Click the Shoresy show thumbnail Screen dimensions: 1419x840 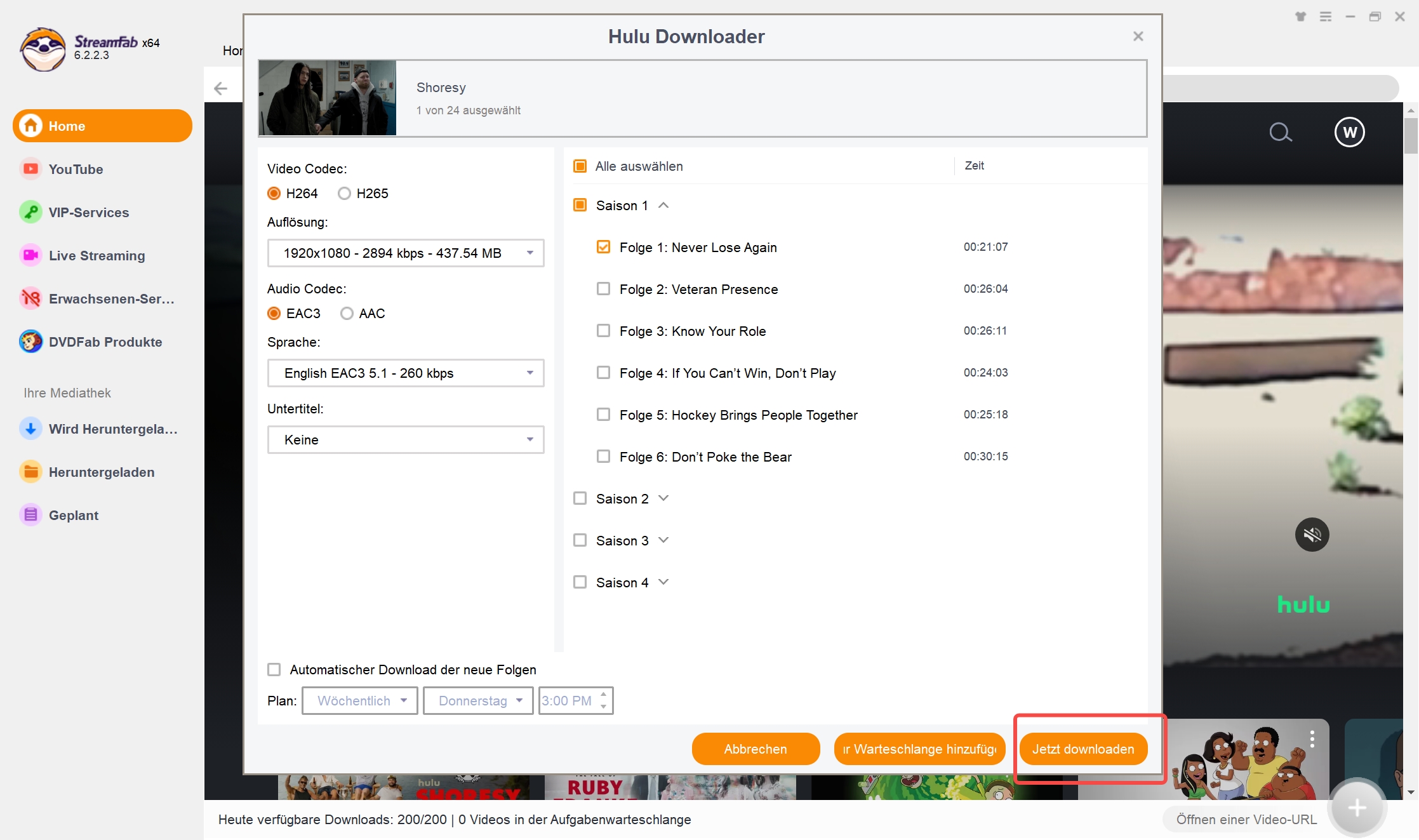click(x=327, y=98)
